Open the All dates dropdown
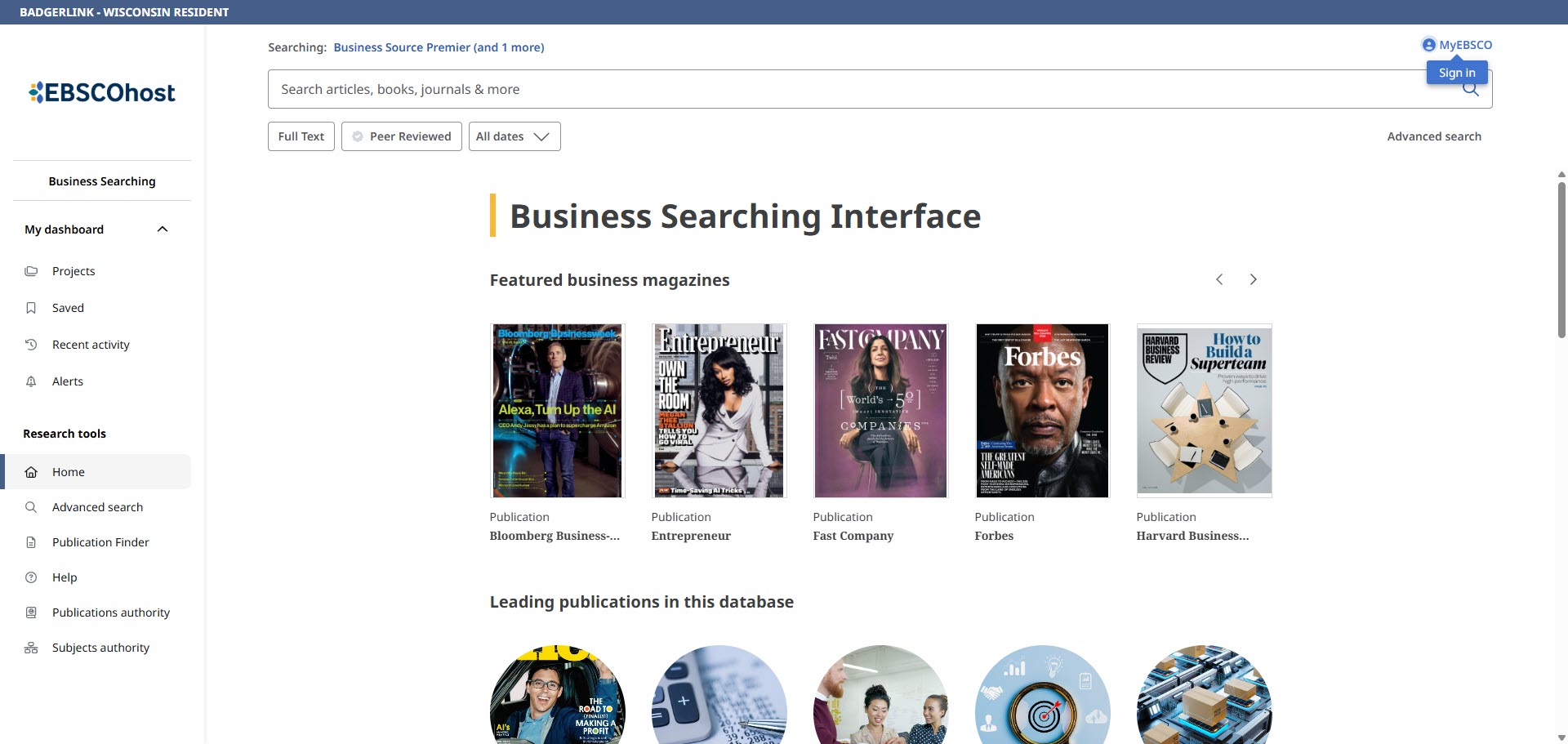The width and height of the screenshot is (1568, 744). [514, 136]
